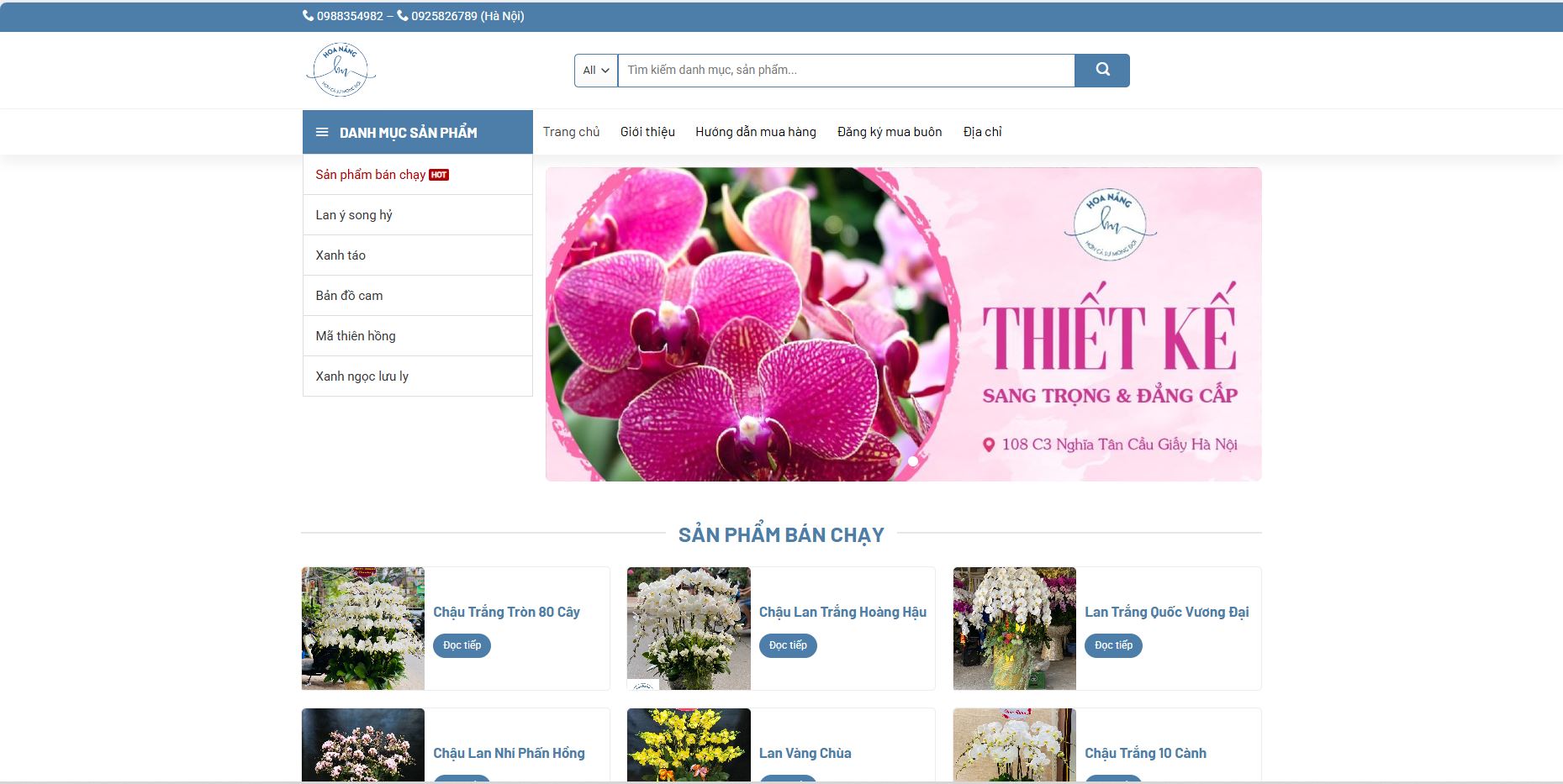
Task: Select Lan ý song hỷ category
Action: pyautogui.click(x=418, y=215)
